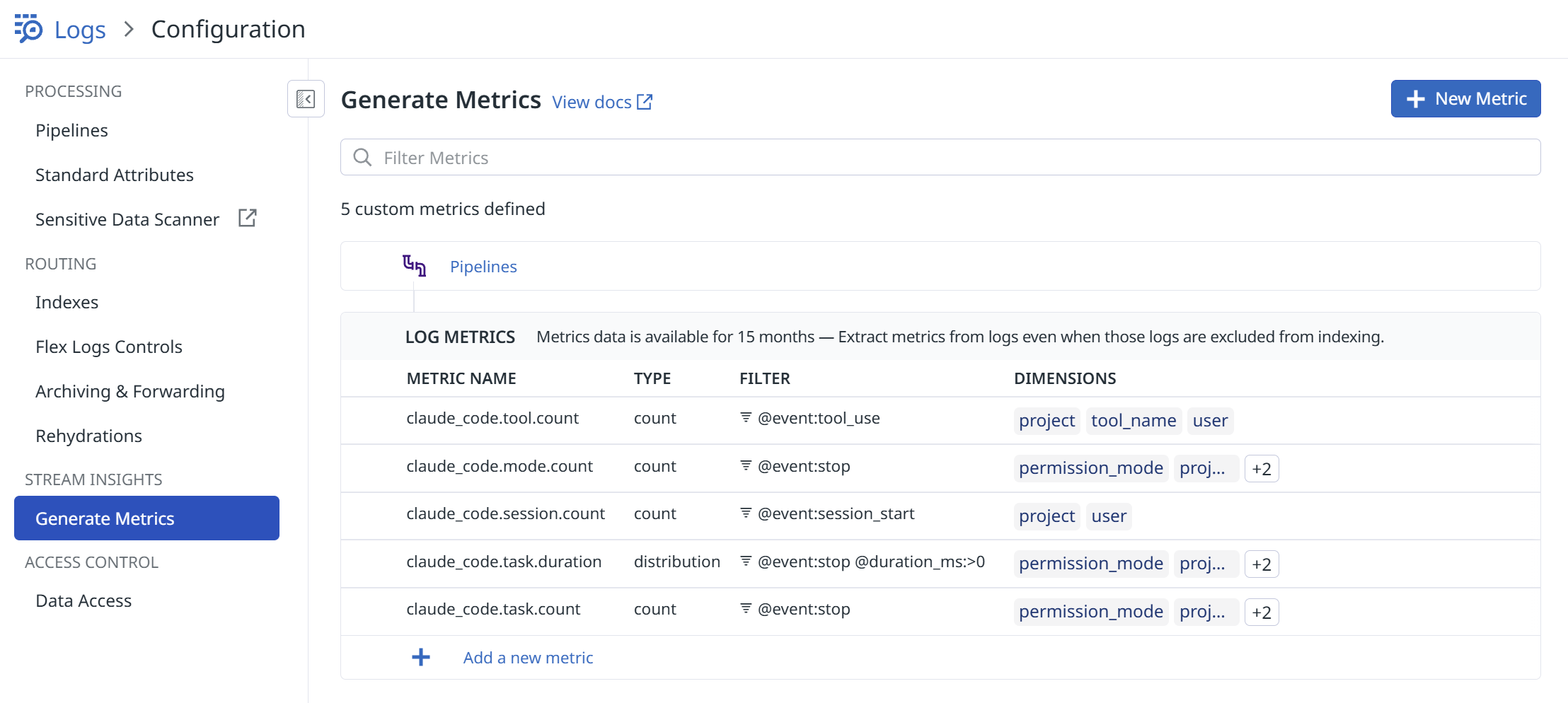Open Sensitive Data Scanner via its external-link icon

pos(247,219)
